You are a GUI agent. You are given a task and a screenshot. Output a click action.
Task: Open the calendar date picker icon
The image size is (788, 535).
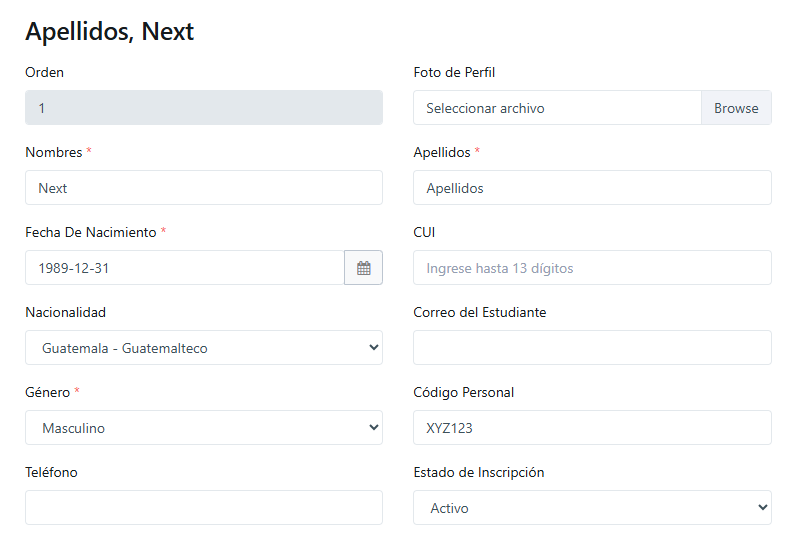tap(363, 268)
